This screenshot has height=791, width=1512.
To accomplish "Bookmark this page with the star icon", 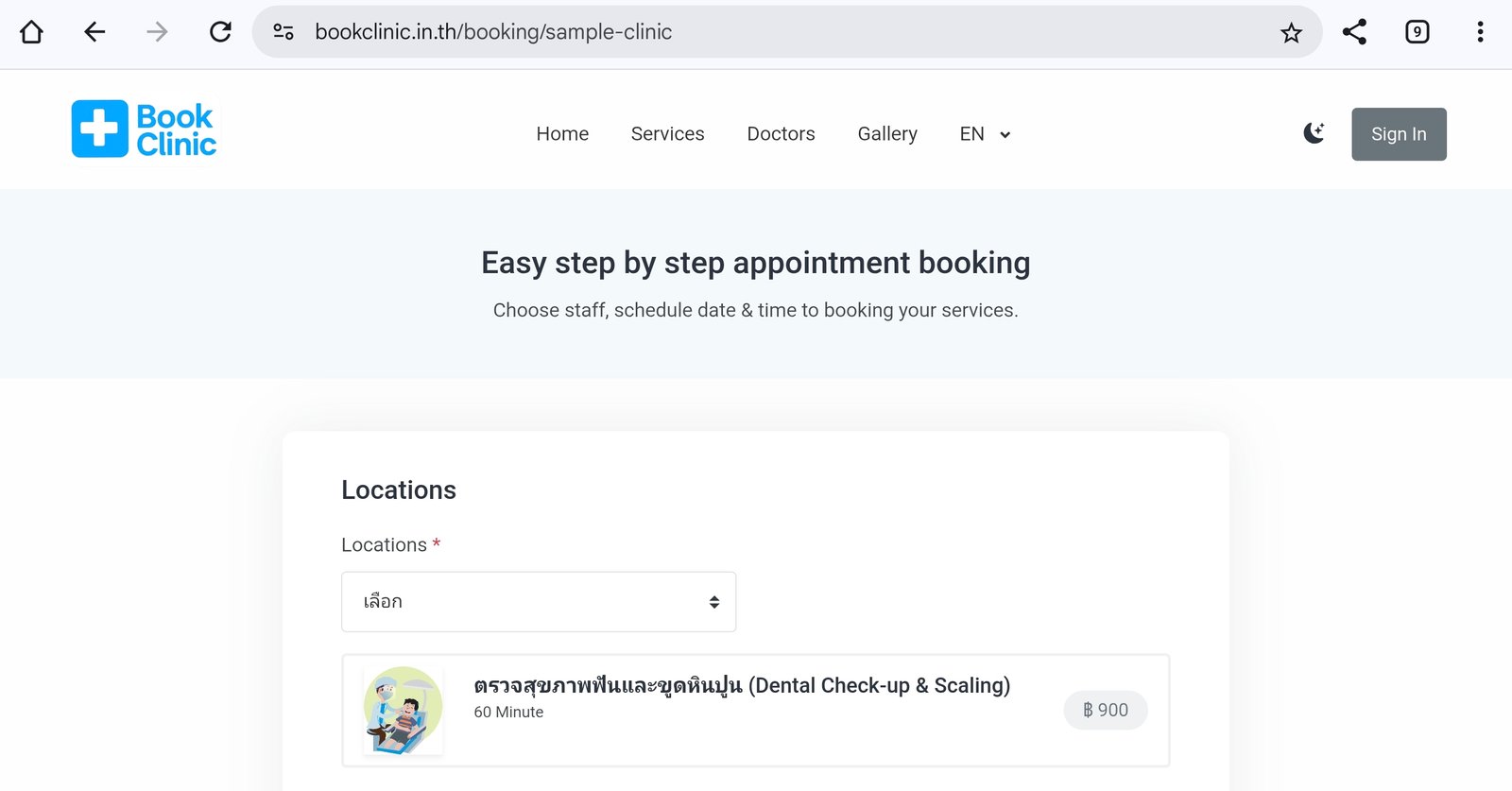I will [1291, 33].
